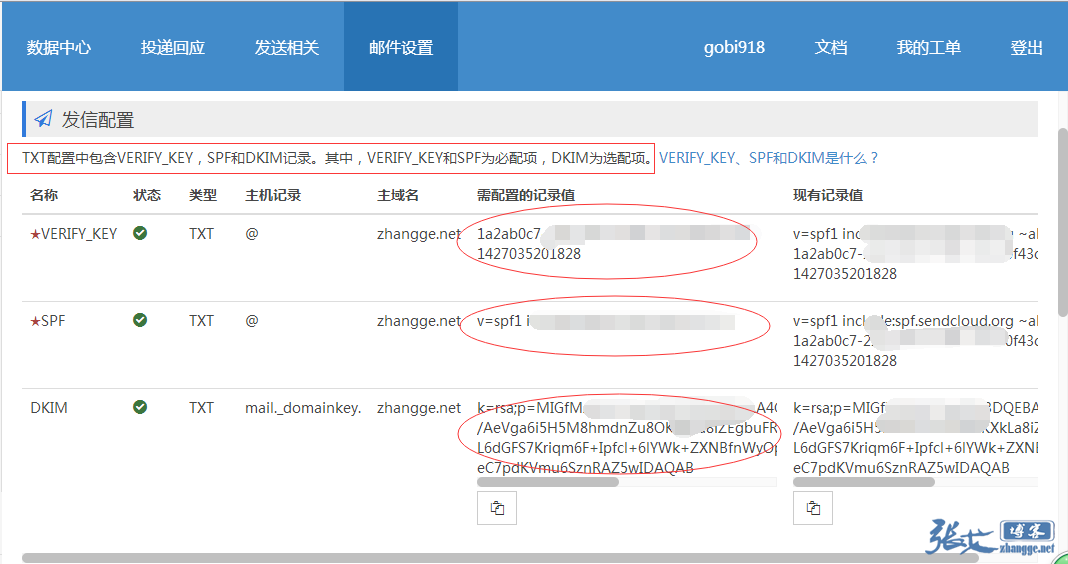The image size is (1068, 564).
Task: Copy the DKIM required record value
Action: point(497,508)
